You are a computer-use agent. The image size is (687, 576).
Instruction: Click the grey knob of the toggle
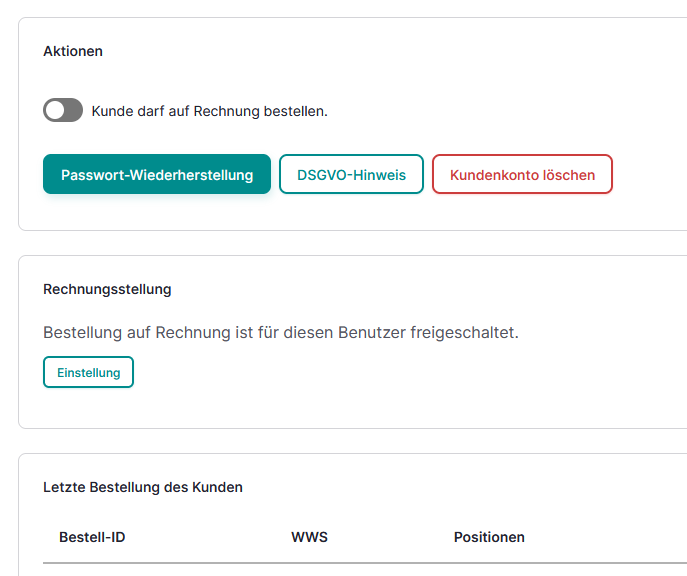pyautogui.click(x=54, y=110)
